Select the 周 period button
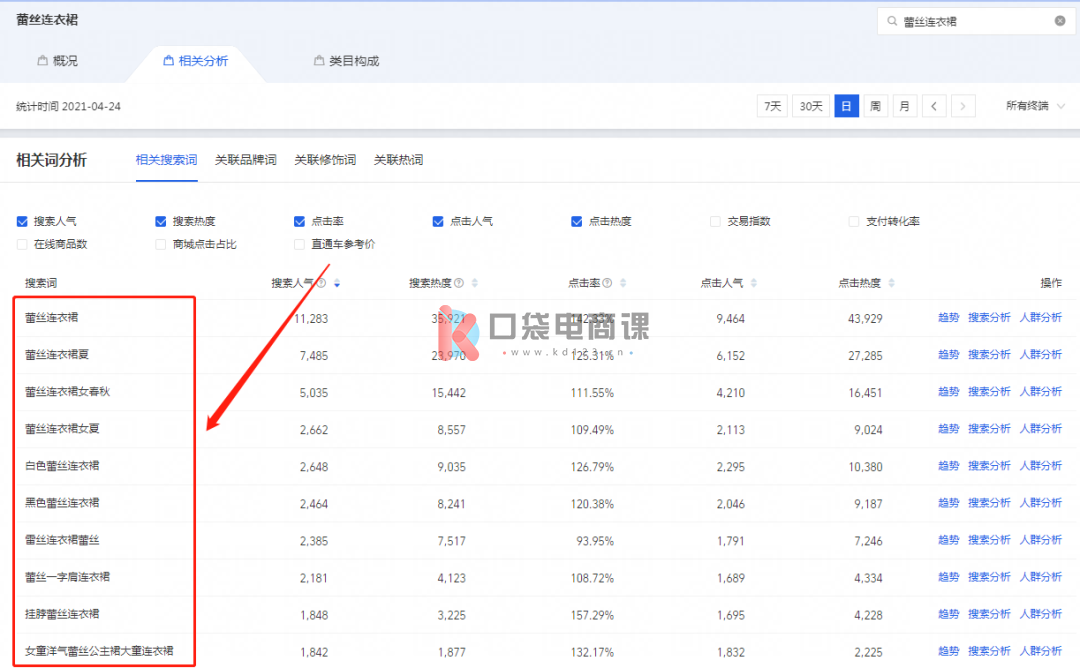Image resolution: width=1080 pixels, height=668 pixels. pos(875,106)
